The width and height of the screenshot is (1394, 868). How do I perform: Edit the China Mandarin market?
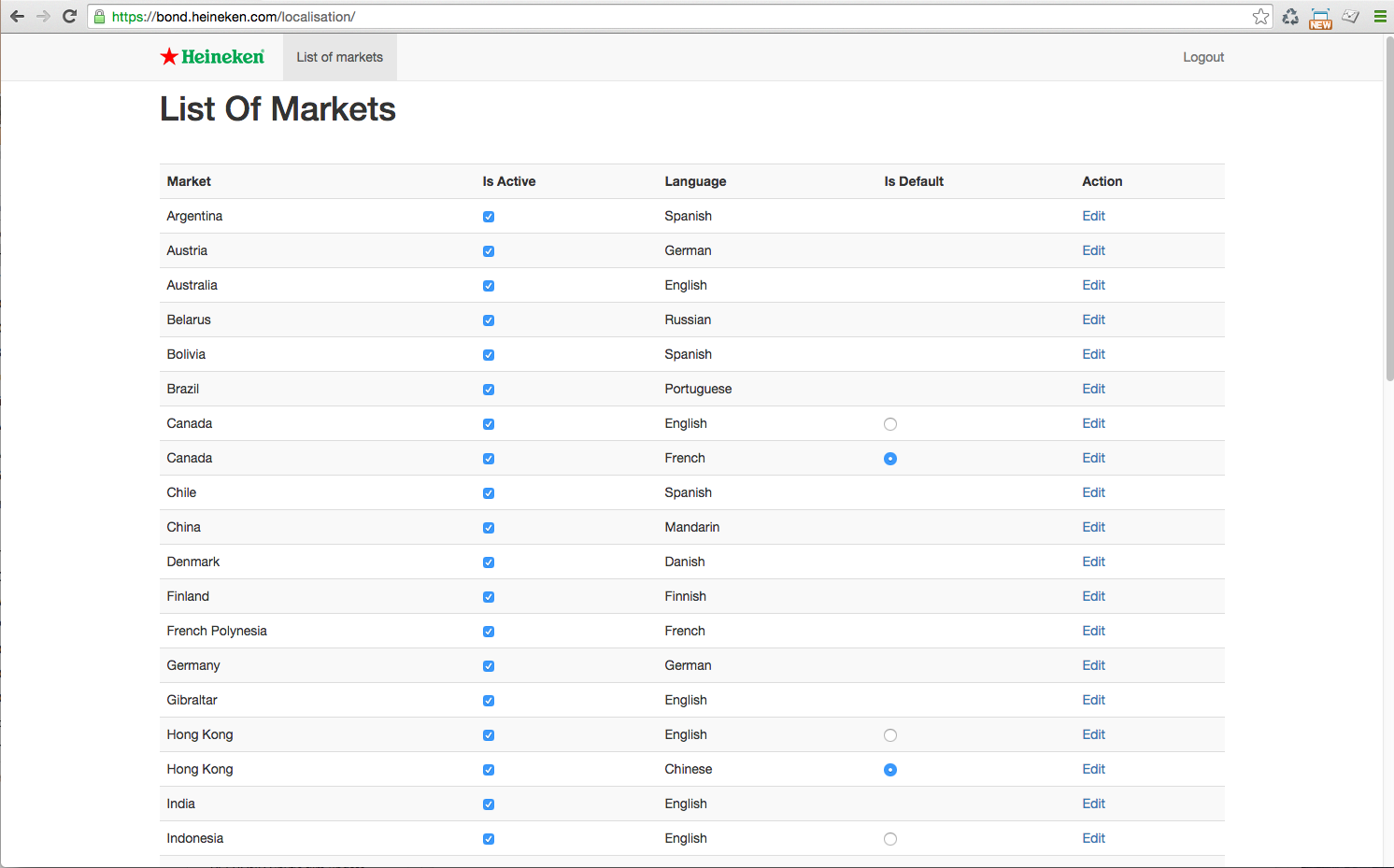tap(1093, 527)
